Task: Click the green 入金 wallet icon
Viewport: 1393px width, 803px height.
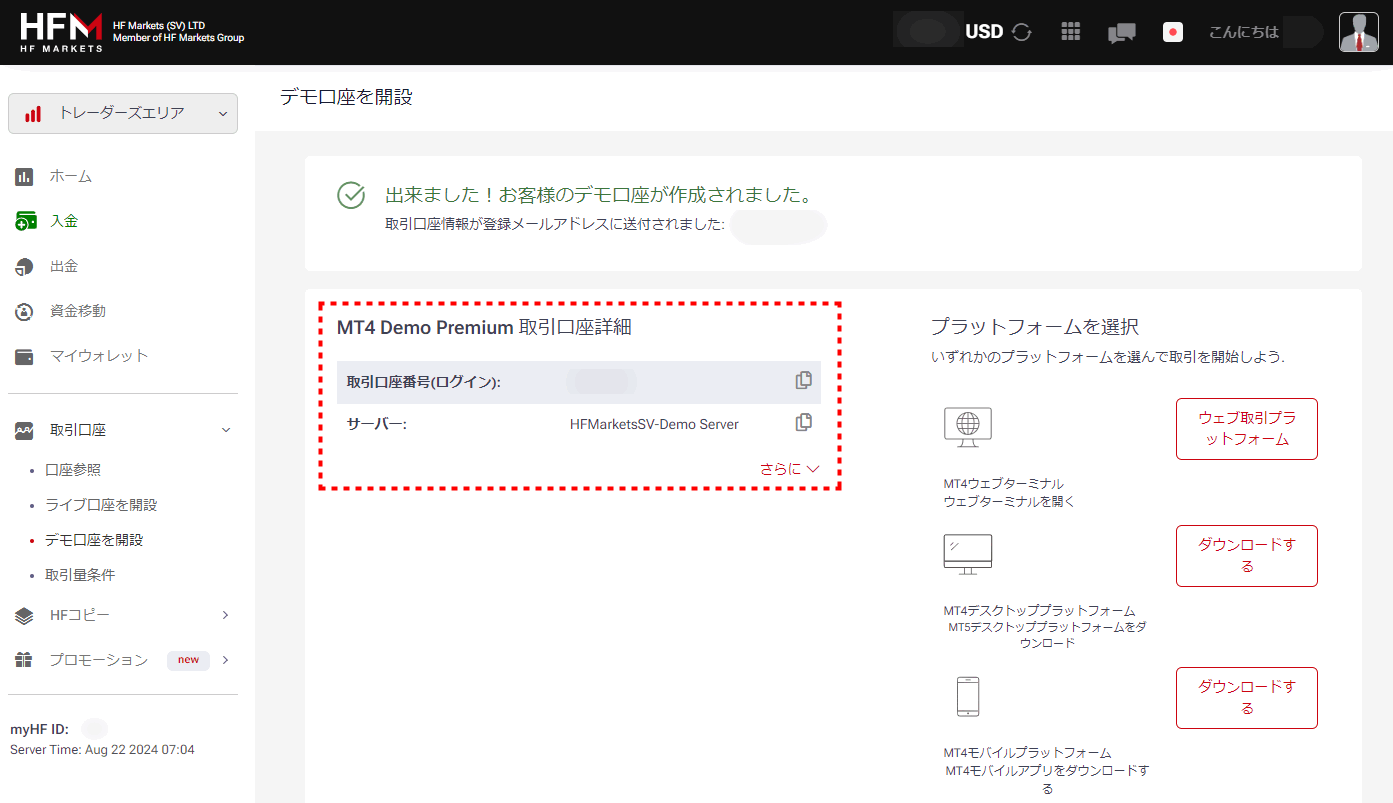Action: click(x=25, y=221)
